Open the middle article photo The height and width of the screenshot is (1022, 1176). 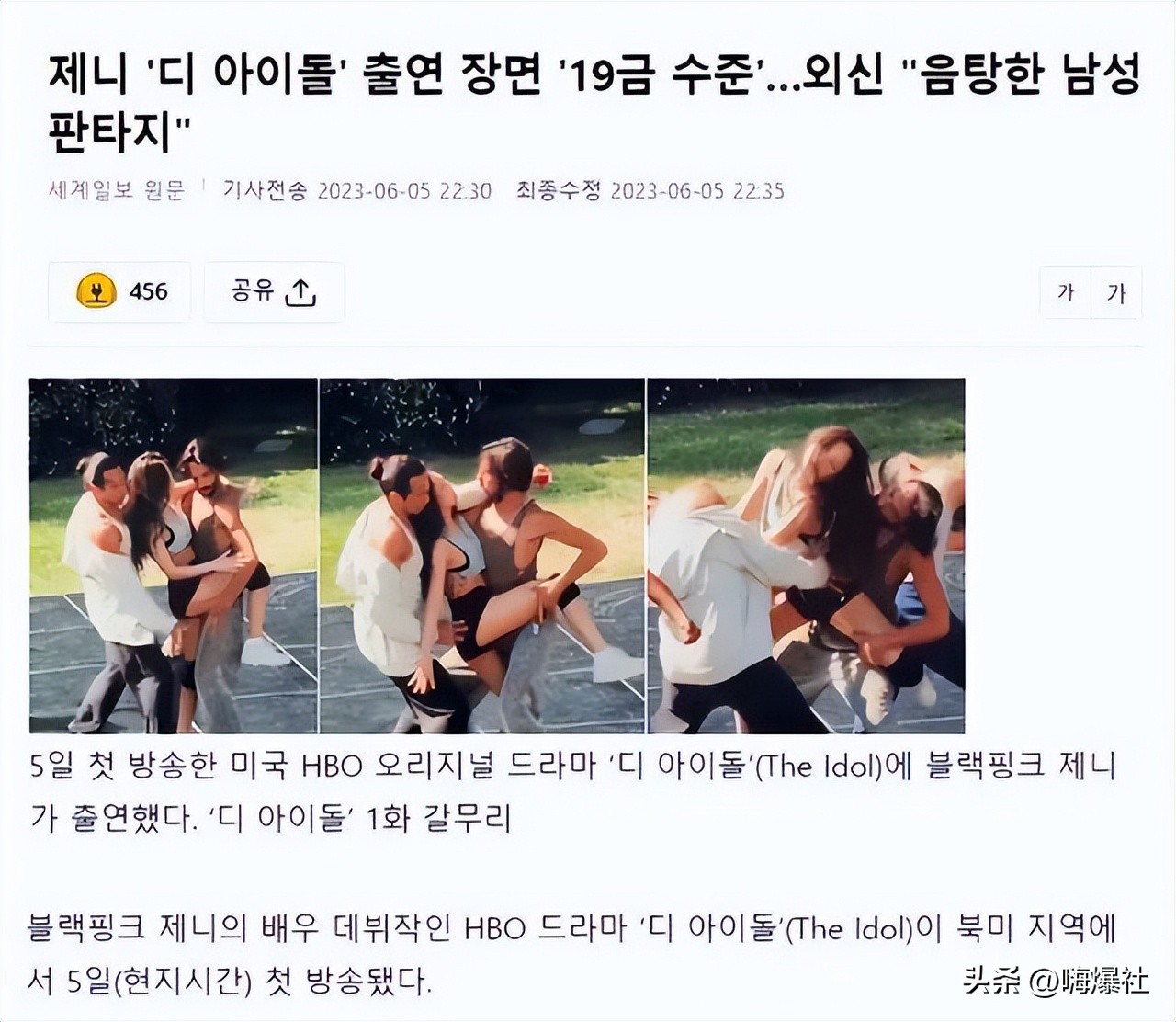tap(482, 555)
